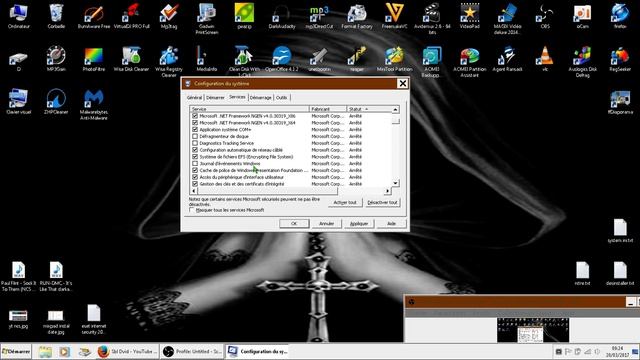Open Auslogics Disk Defrag shortcut
Screen dimensions: 640x360
(x=582, y=61)
